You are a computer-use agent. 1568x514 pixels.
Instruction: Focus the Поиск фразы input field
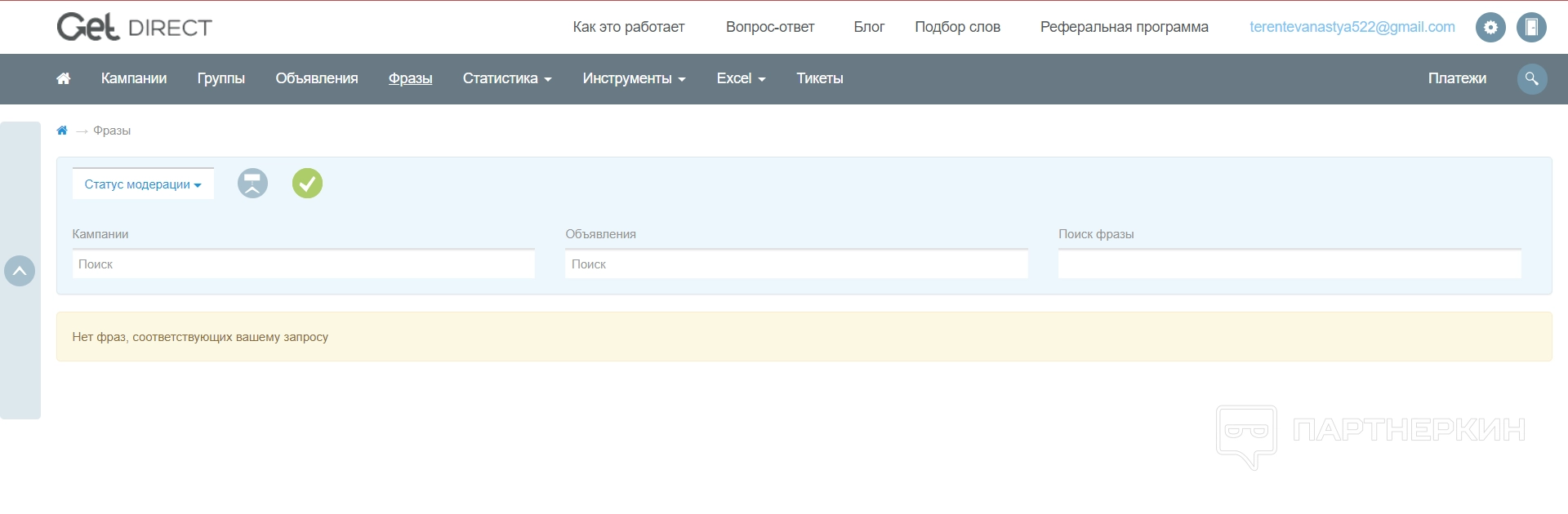[x=1290, y=264]
